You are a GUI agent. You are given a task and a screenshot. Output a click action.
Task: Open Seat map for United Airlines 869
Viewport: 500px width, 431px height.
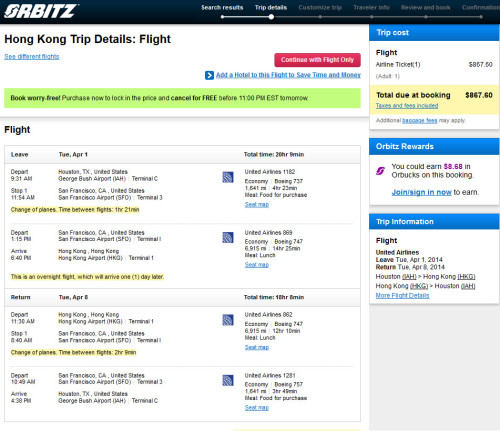(x=257, y=265)
